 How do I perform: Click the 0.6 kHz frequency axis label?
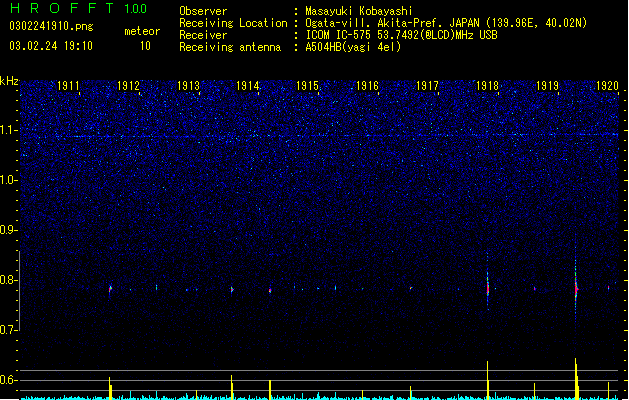[x=8, y=380]
